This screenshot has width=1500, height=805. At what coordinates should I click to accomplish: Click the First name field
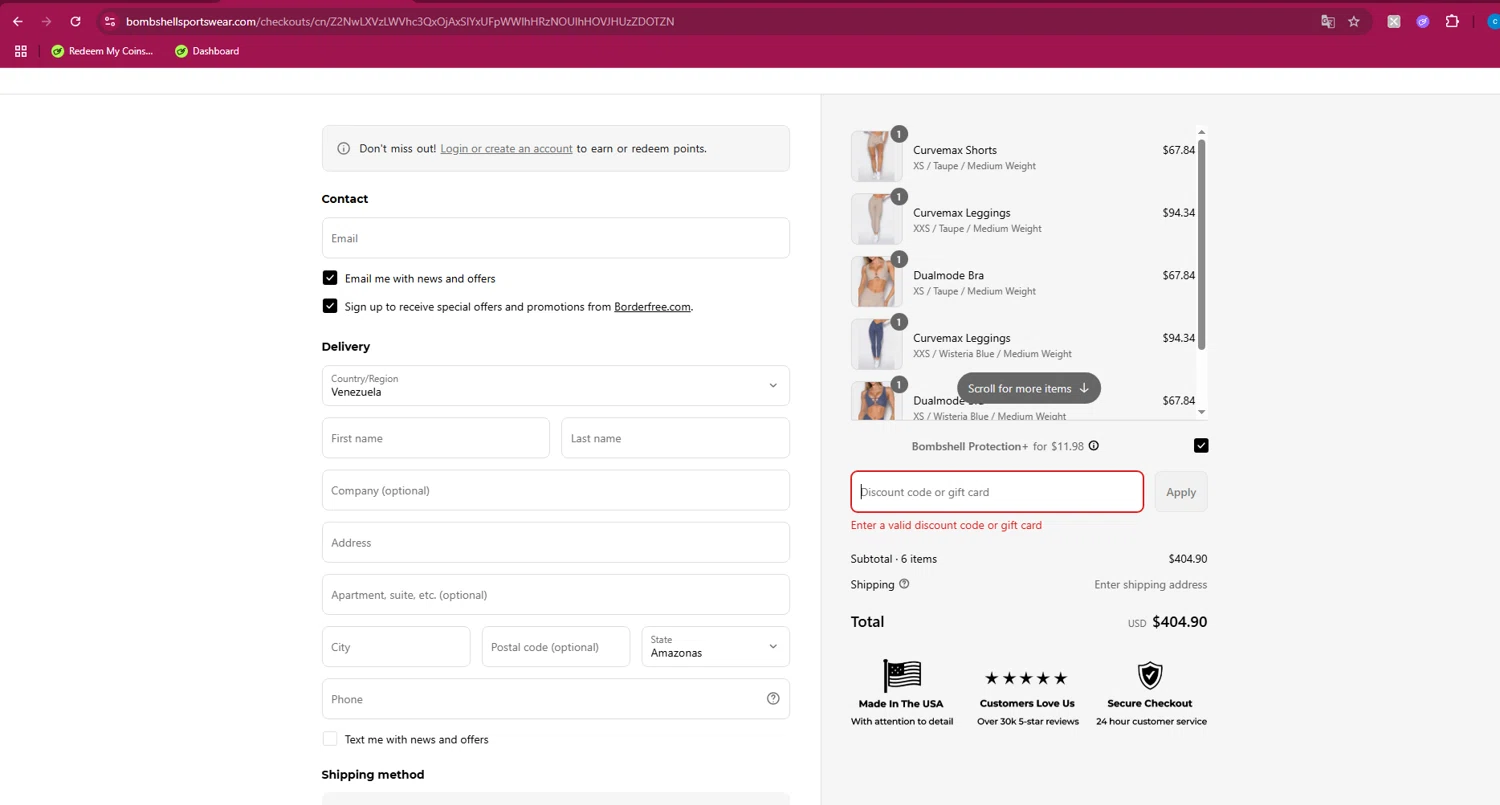coord(435,438)
